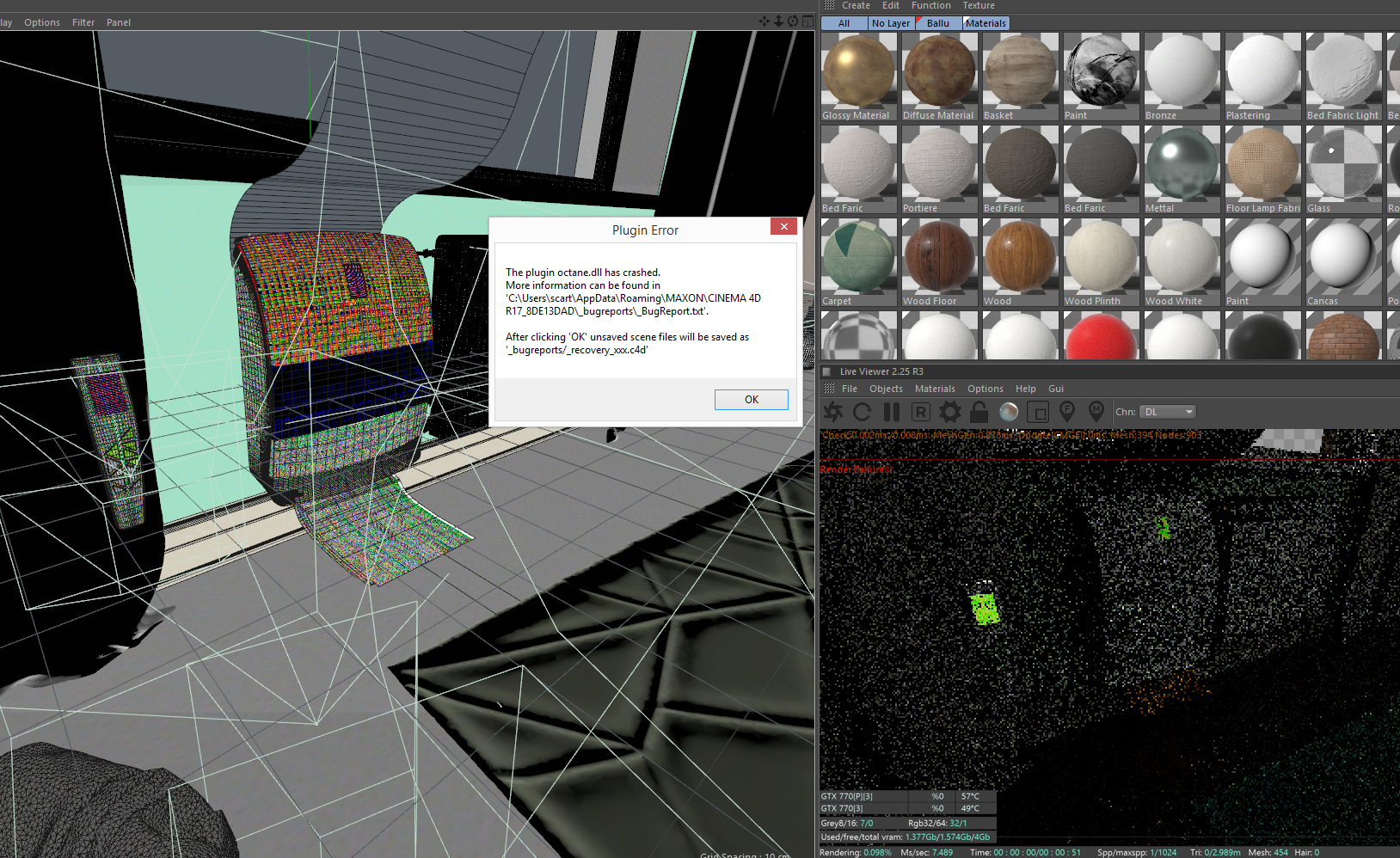Select the Portiere material thumbnail
The width and height of the screenshot is (1400, 858).
[x=940, y=169]
